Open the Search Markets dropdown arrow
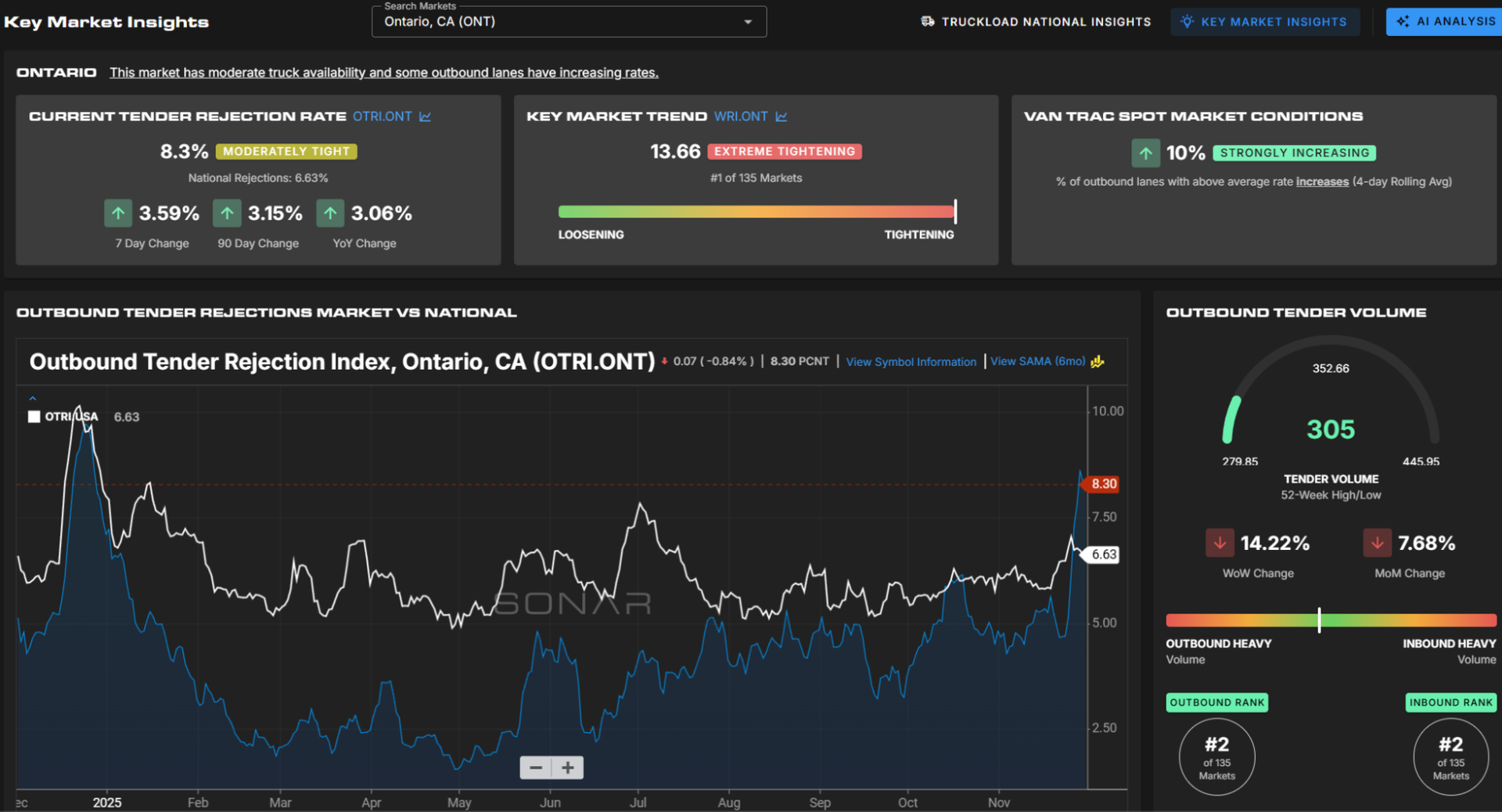Screen dimensions: 1502x812 click(x=748, y=22)
